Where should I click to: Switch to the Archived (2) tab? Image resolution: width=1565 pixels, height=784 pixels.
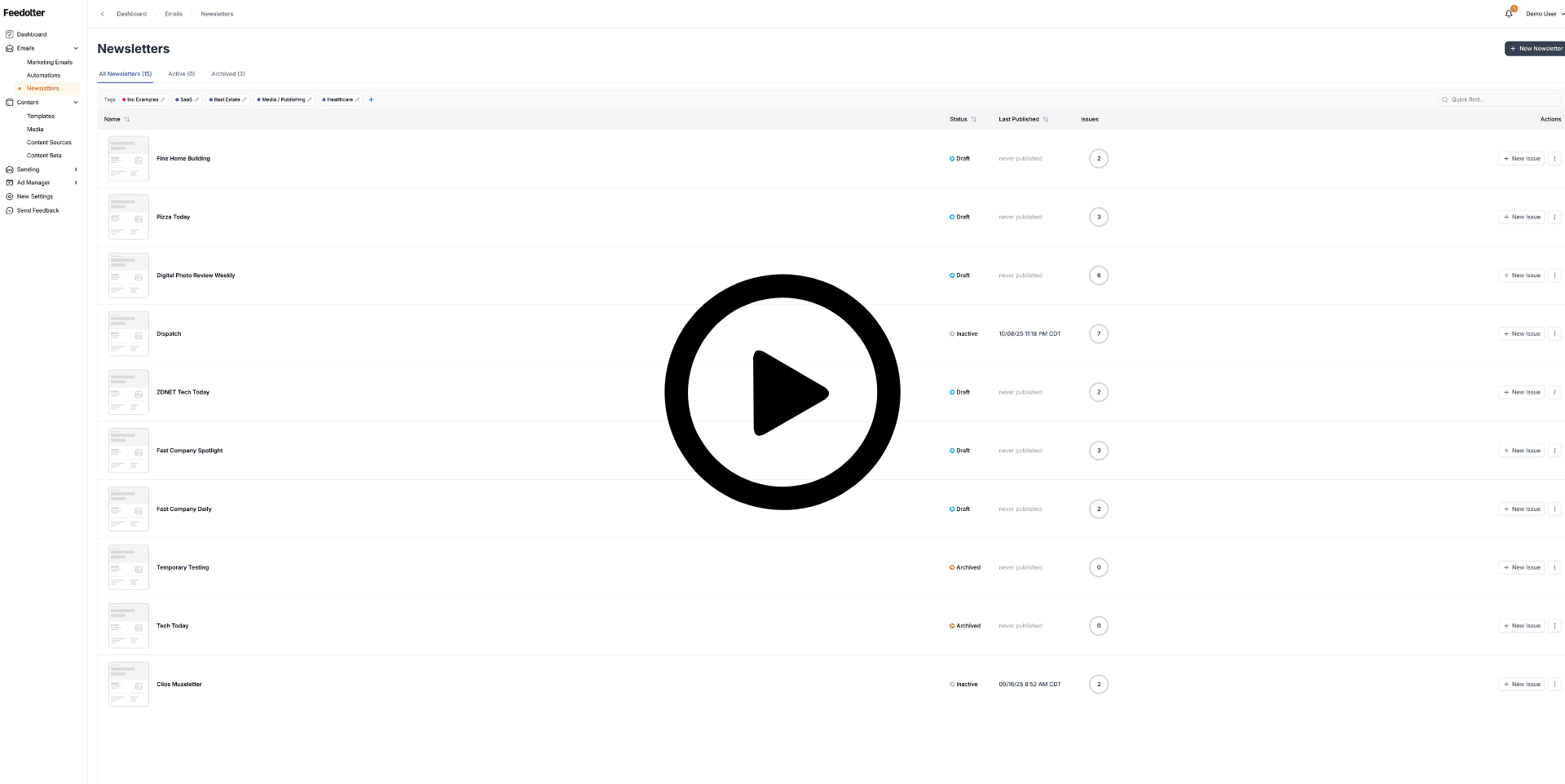(x=228, y=74)
